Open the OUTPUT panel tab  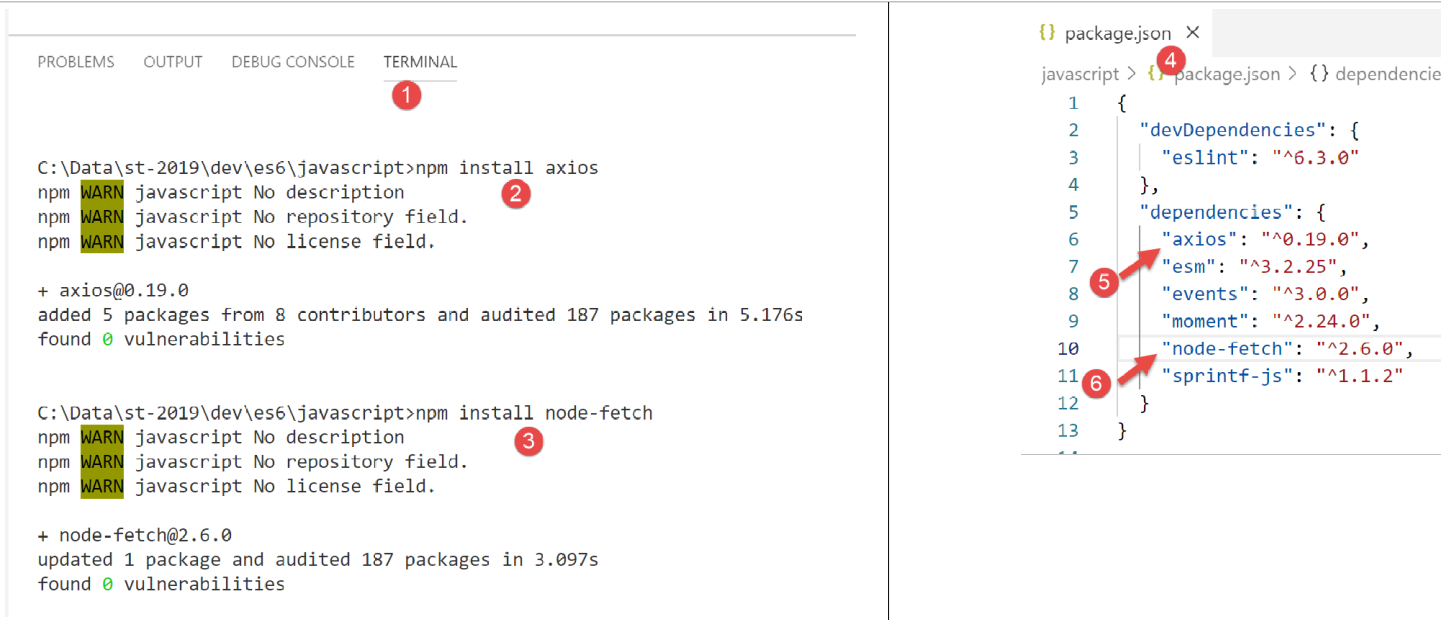point(173,62)
